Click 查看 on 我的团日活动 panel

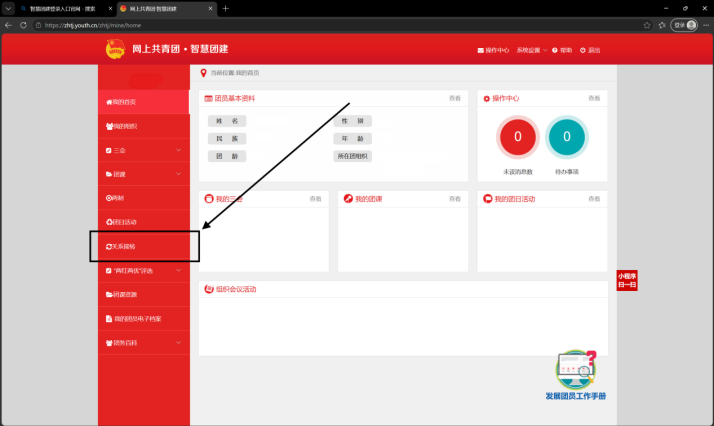[594, 199]
